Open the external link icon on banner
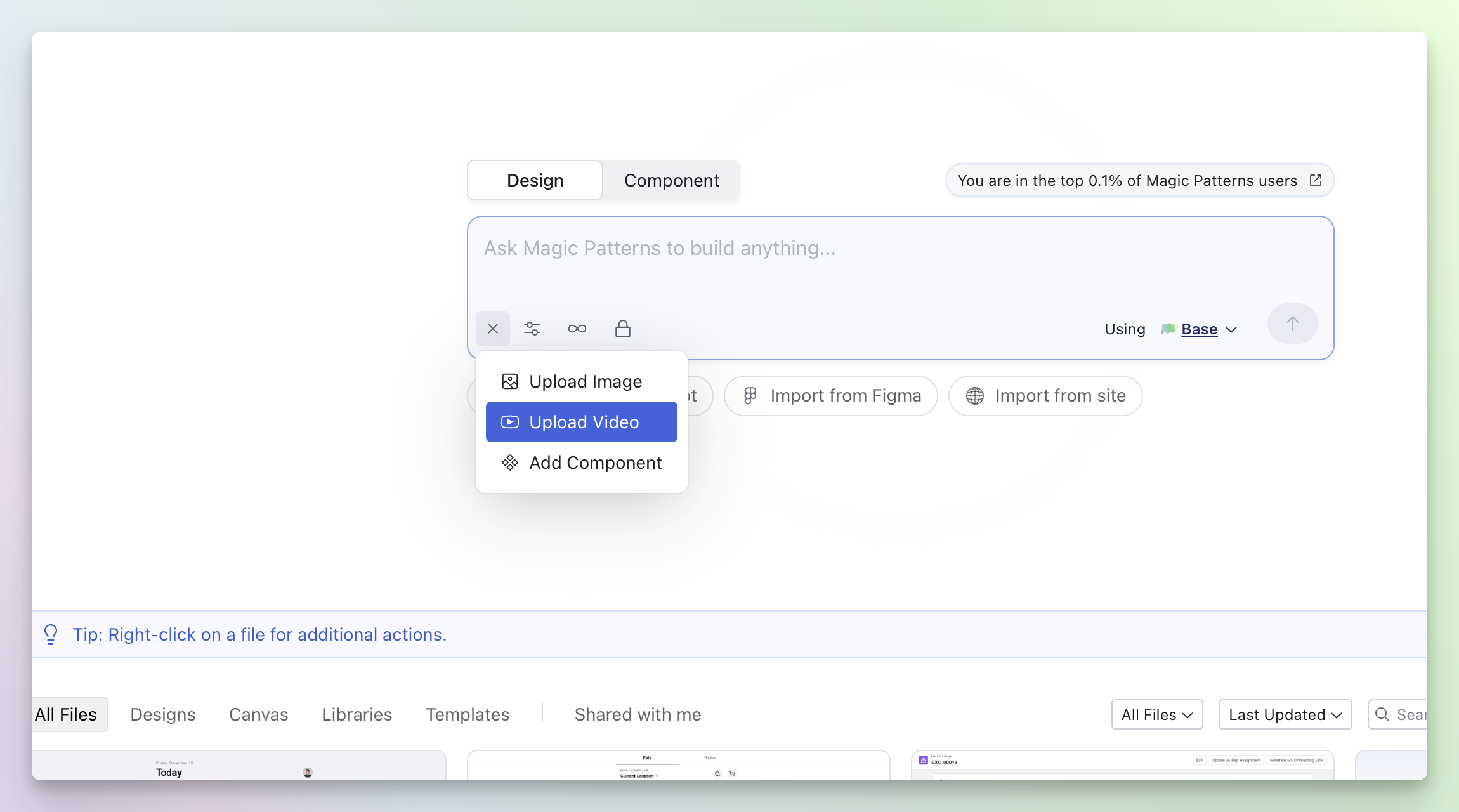Screen dimensions: 1459x812 tap(1316, 180)
